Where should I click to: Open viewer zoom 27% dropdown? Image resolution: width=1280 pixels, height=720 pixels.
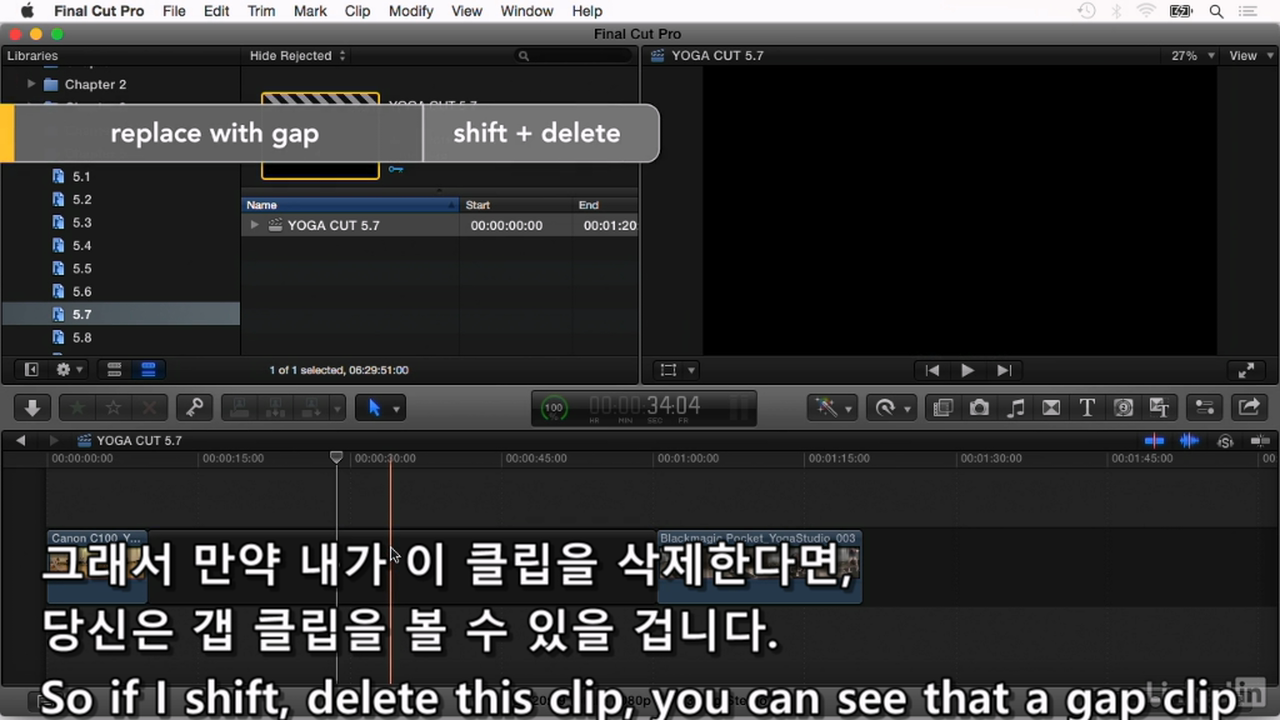click(1193, 56)
